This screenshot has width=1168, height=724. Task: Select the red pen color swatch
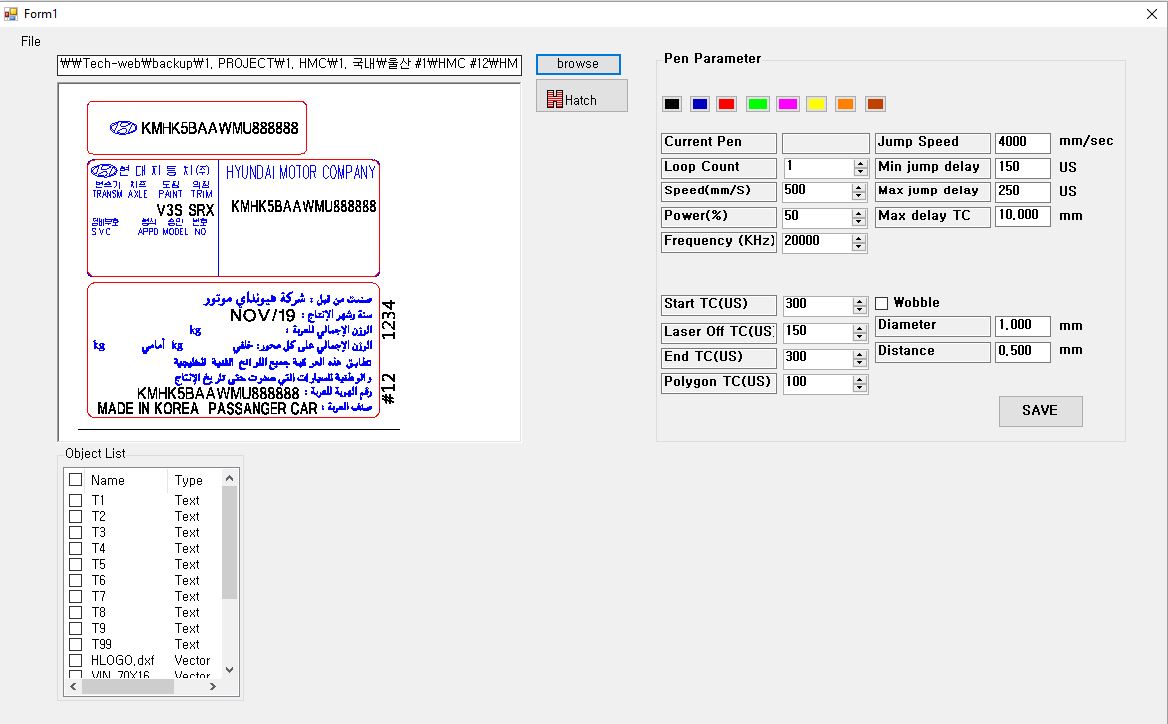(727, 104)
